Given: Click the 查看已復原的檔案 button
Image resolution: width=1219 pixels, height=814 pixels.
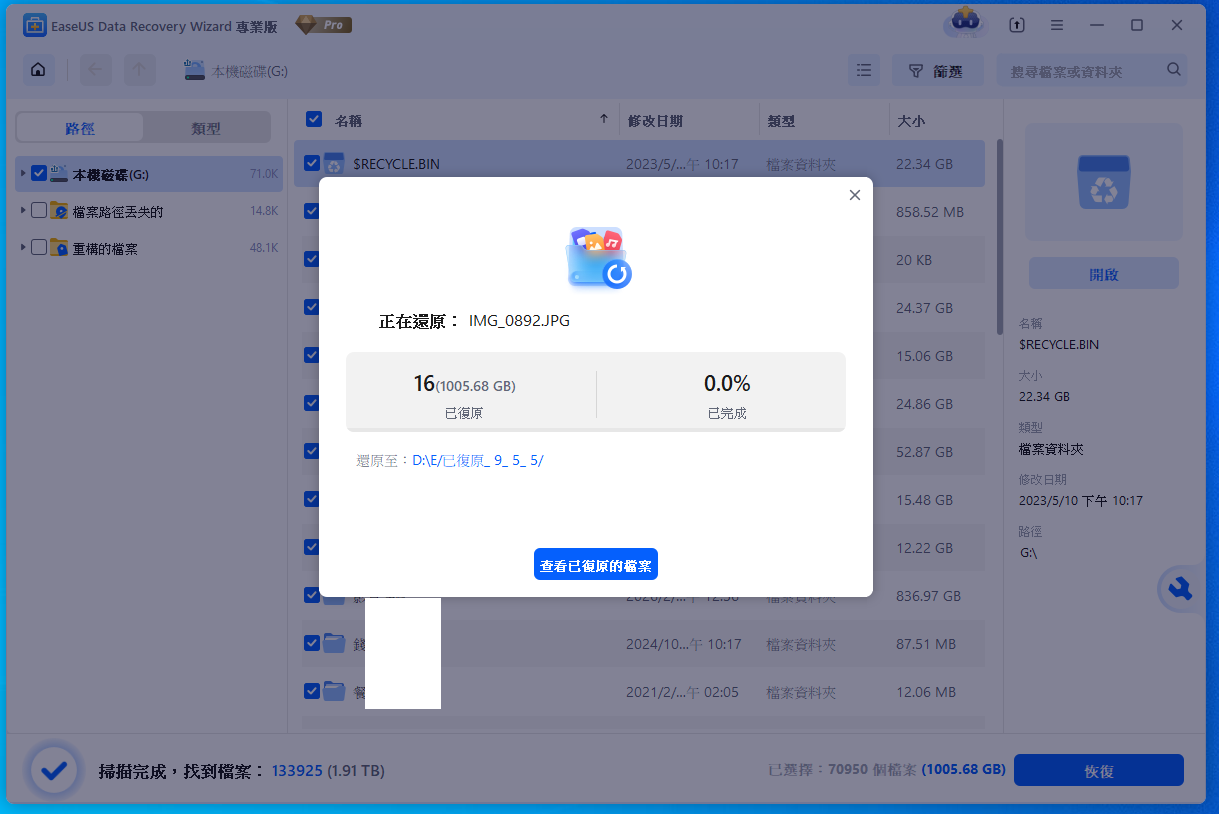Looking at the screenshot, I should coord(595,564).
